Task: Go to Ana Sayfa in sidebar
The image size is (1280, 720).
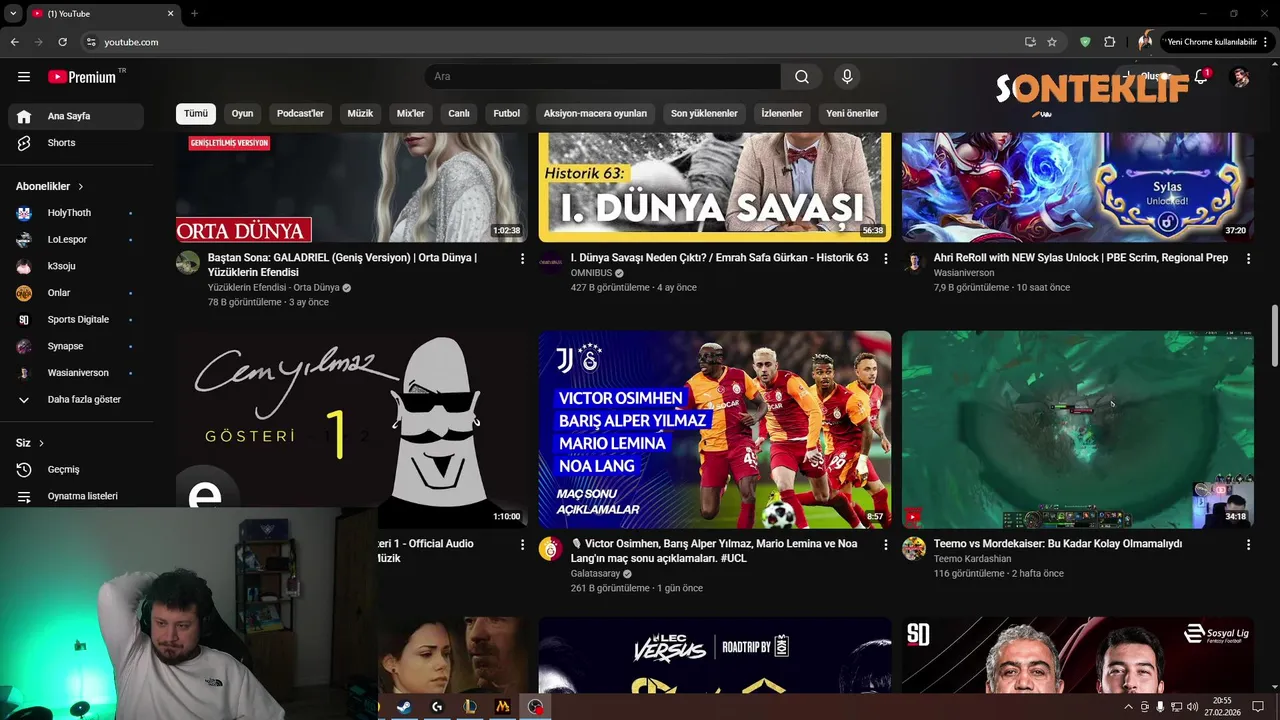Action: pos(76,117)
